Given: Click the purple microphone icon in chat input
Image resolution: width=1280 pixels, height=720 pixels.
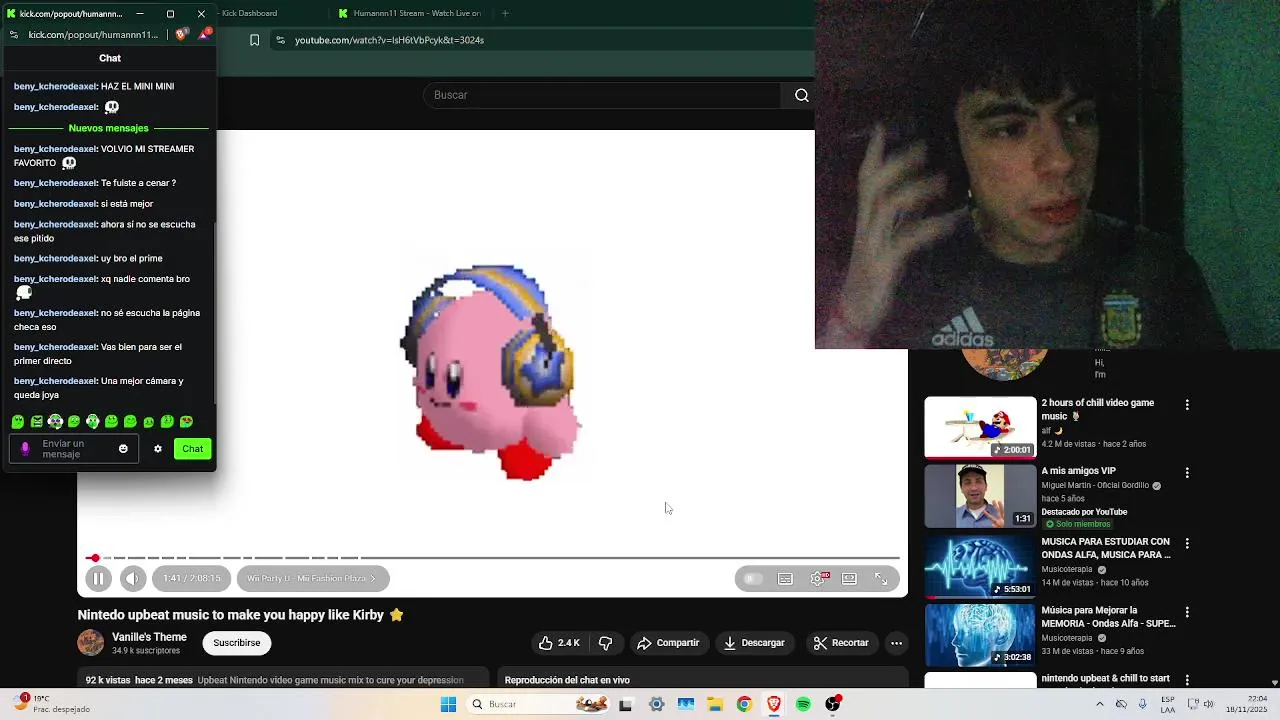Looking at the screenshot, I should pos(25,449).
